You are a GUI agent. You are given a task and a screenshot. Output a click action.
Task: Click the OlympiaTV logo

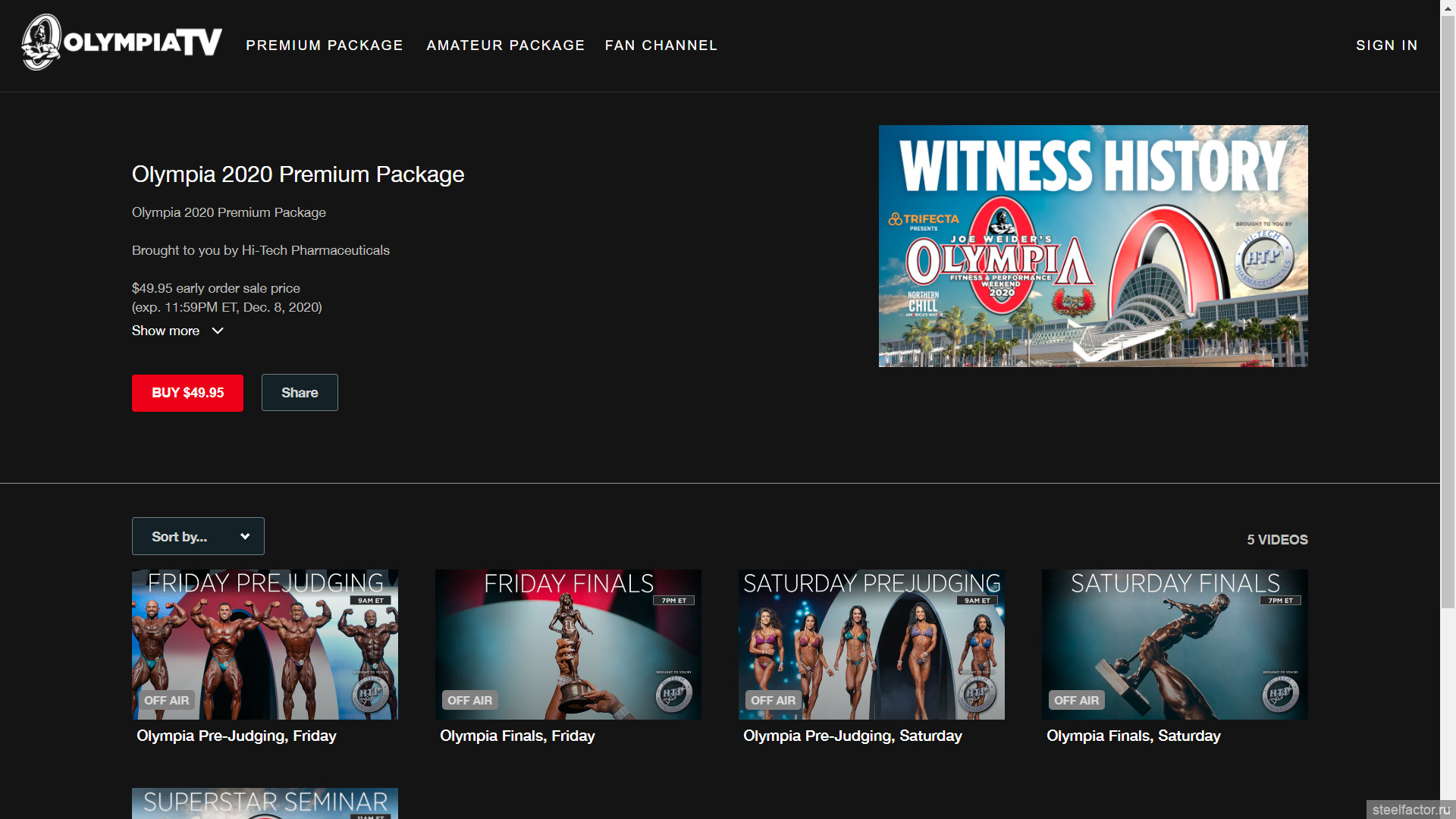pos(121,43)
